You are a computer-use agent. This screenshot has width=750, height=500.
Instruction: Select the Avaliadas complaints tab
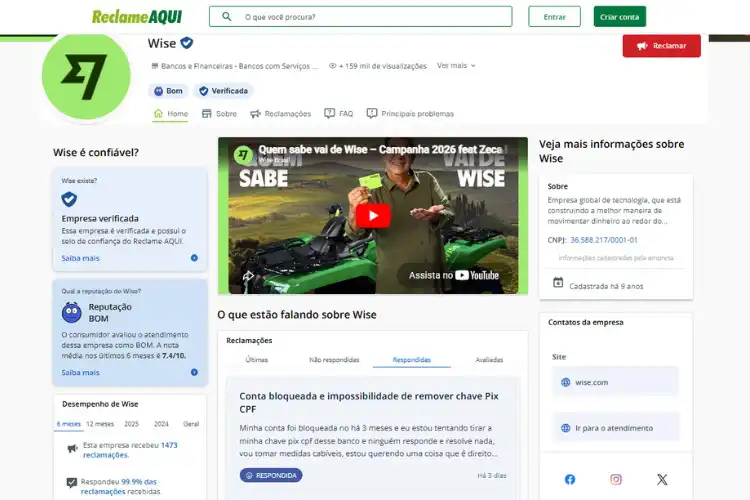489,360
